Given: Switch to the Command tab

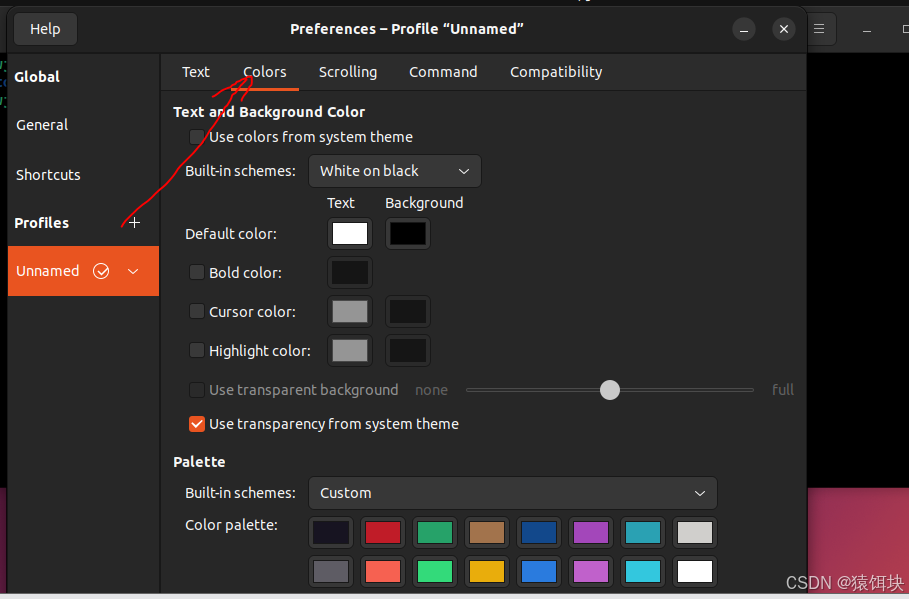Looking at the screenshot, I should (443, 72).
